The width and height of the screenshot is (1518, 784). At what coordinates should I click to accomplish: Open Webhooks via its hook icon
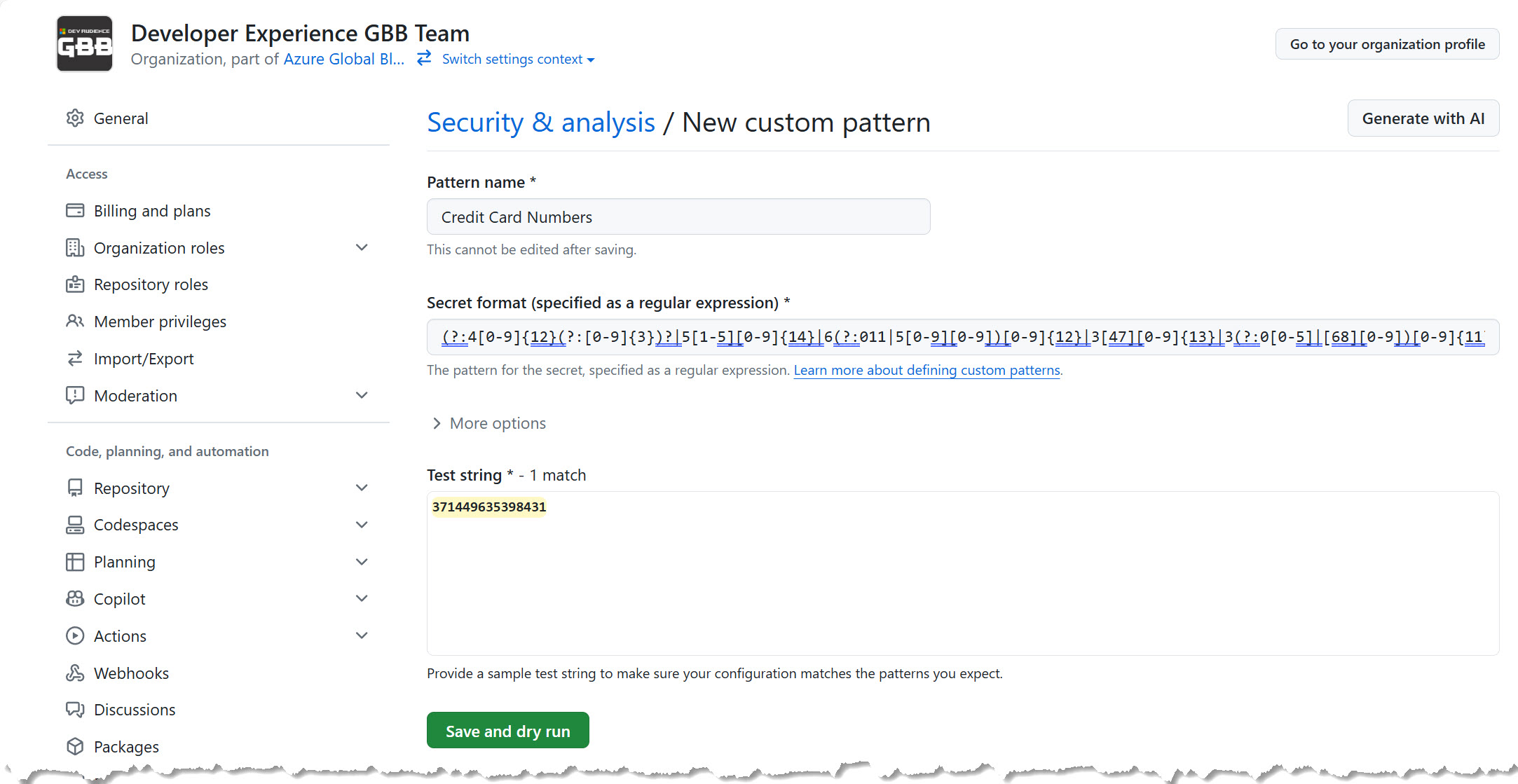[76, 673]
